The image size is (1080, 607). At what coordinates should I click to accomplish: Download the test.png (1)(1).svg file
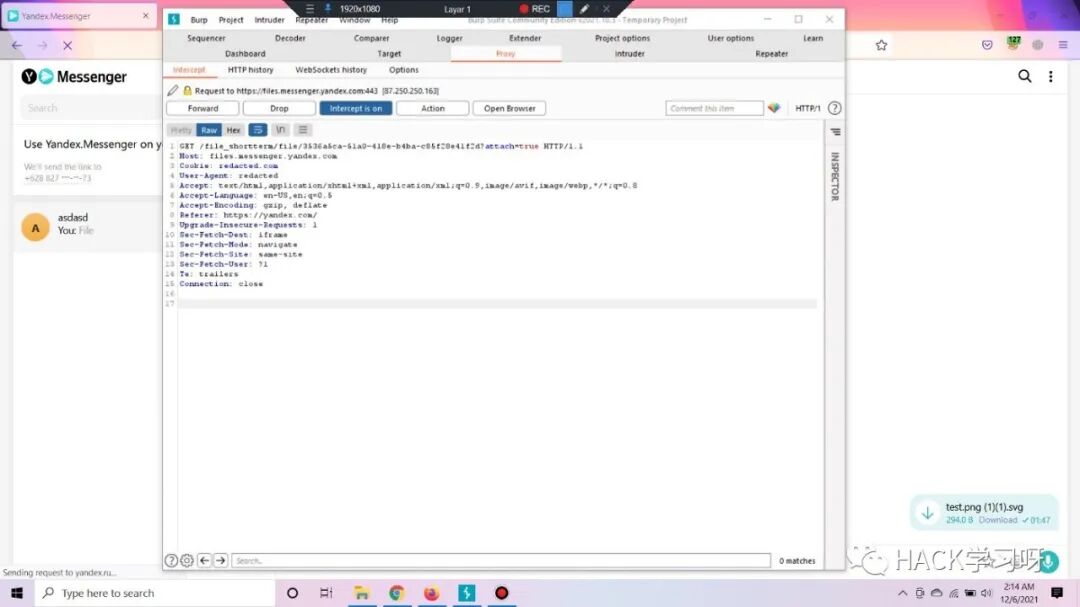click(x=928, y=513)
